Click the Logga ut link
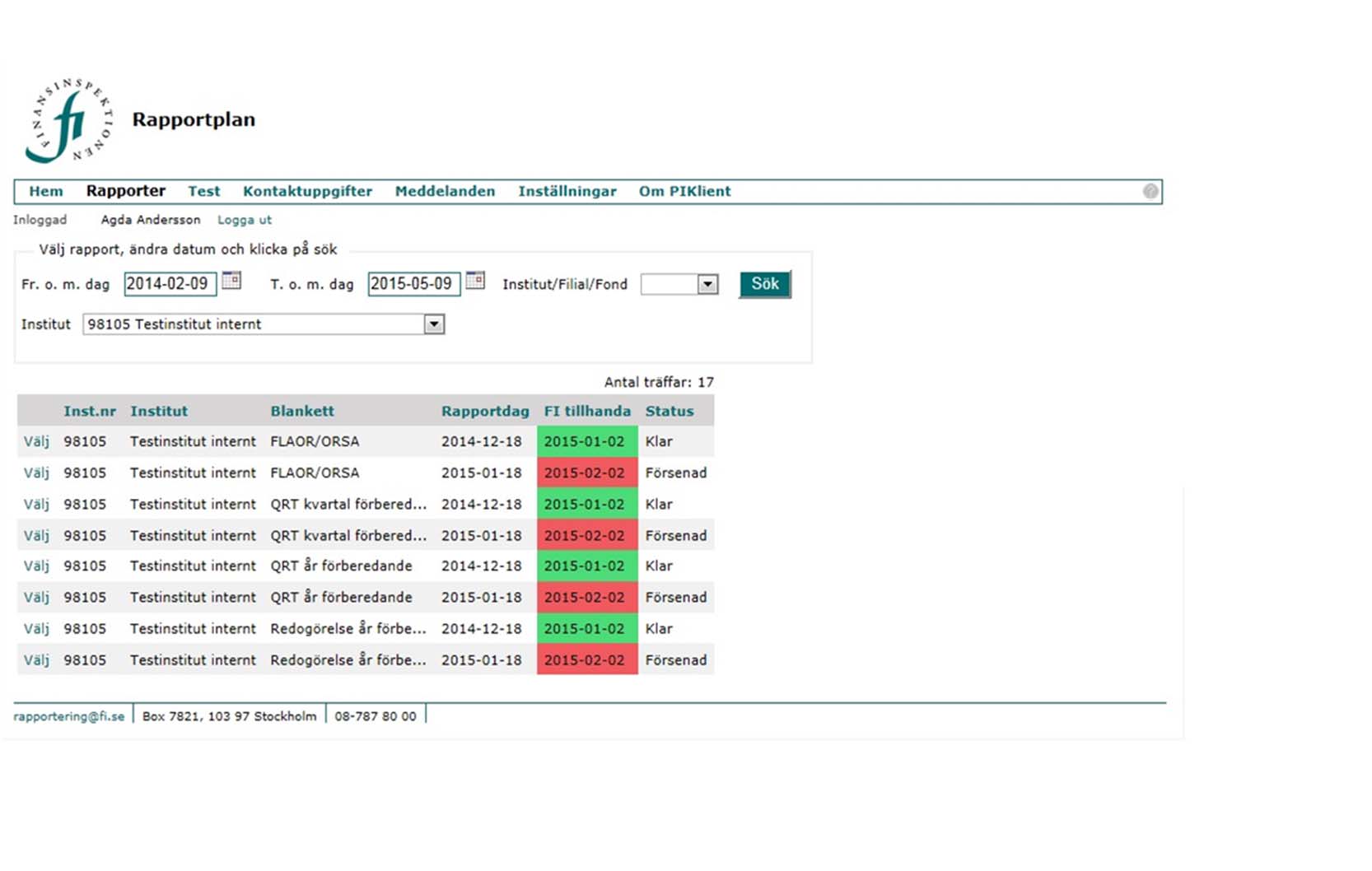The image size is (1372, 871). tap(245, 220)
